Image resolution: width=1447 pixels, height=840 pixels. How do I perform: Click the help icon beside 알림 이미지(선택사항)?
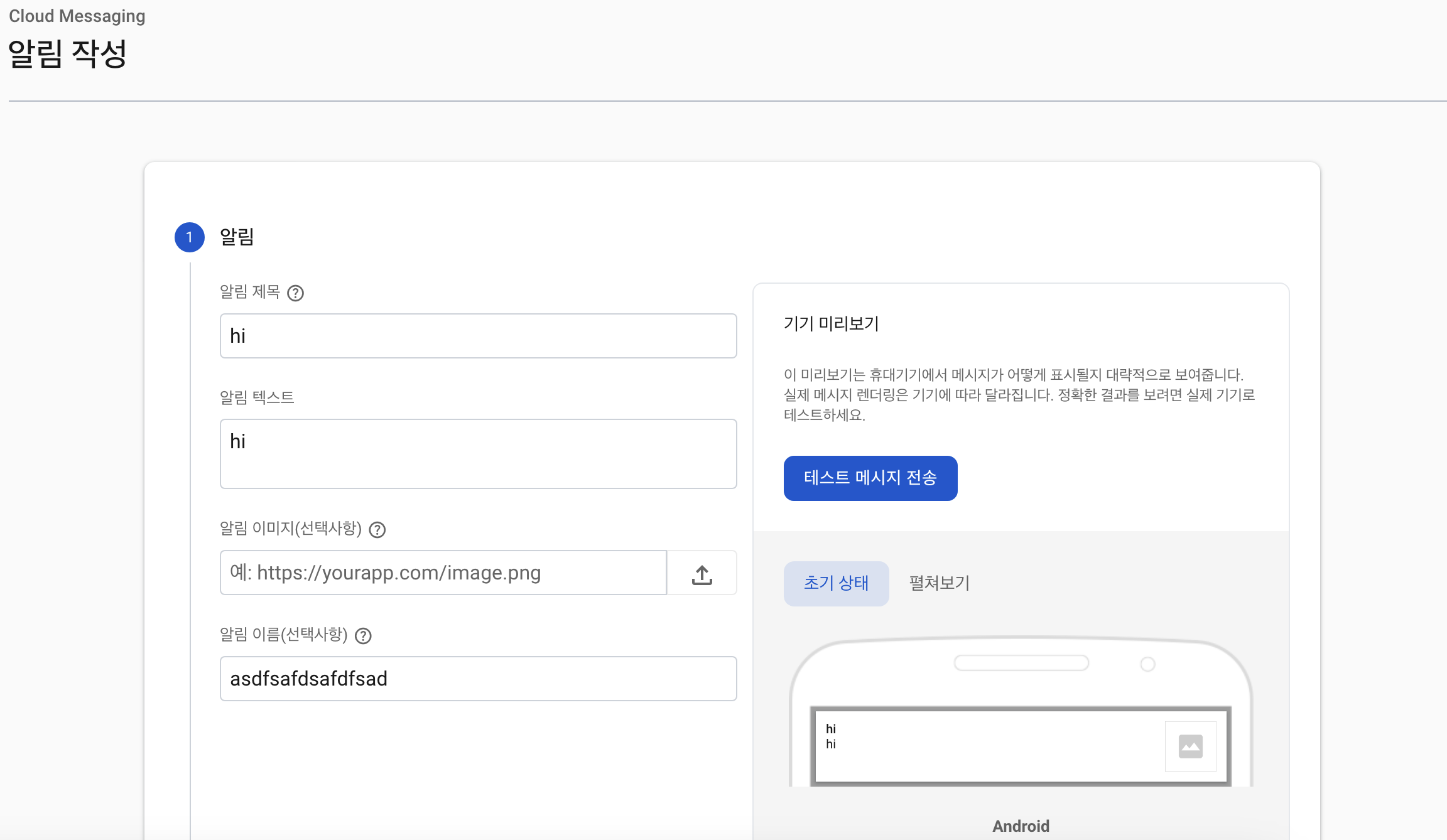tap(377, 530)
